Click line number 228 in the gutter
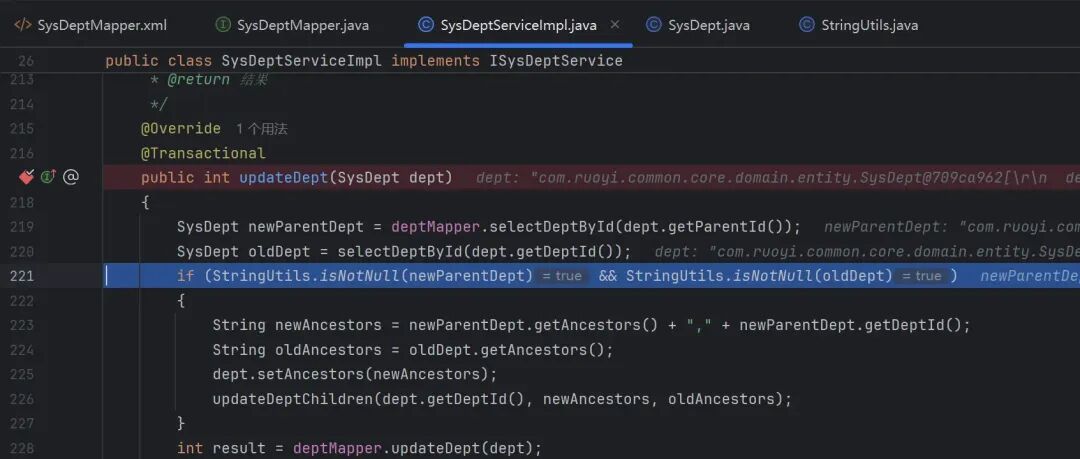Screen dimensions: 1080x459 point(21,448)
